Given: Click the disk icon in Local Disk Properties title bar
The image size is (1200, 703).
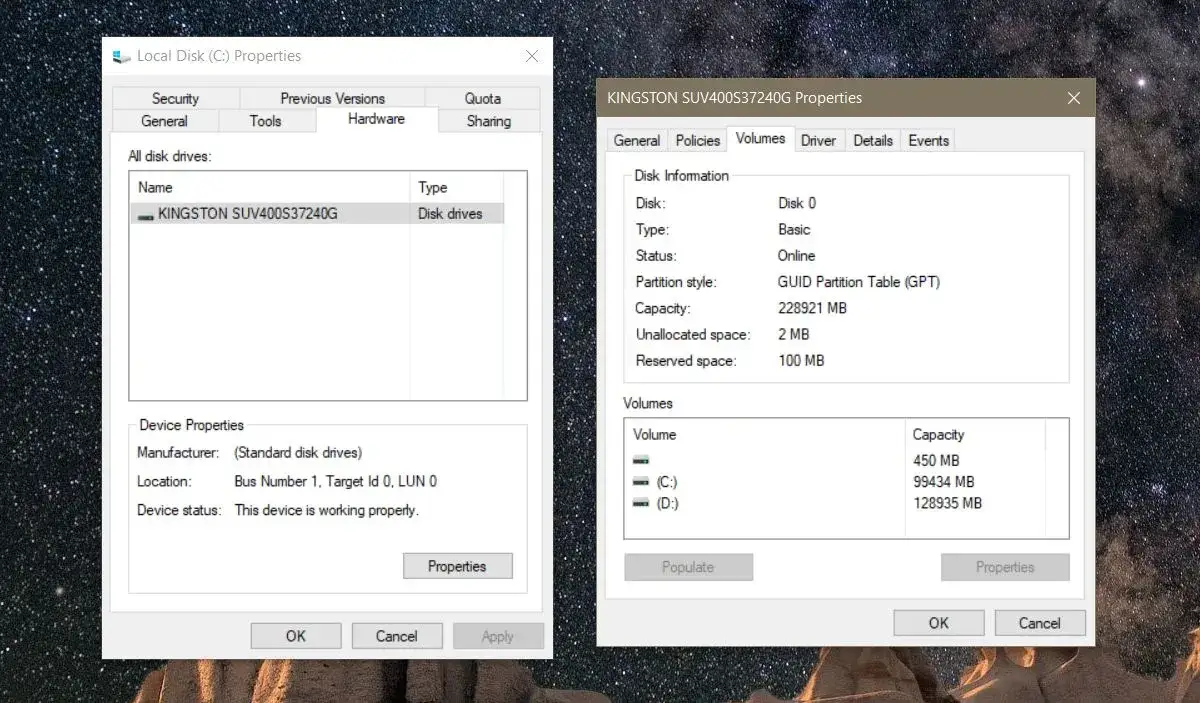Looking at the screenshot, I should click(122, 57).
